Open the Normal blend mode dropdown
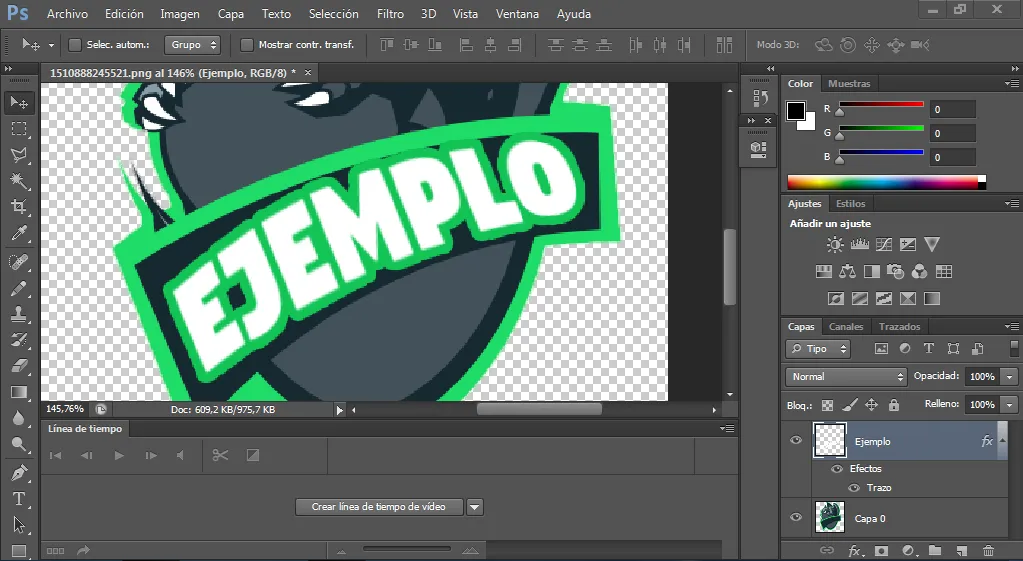This screenshot has height=561, width=1023. click(x=846, y=376)
